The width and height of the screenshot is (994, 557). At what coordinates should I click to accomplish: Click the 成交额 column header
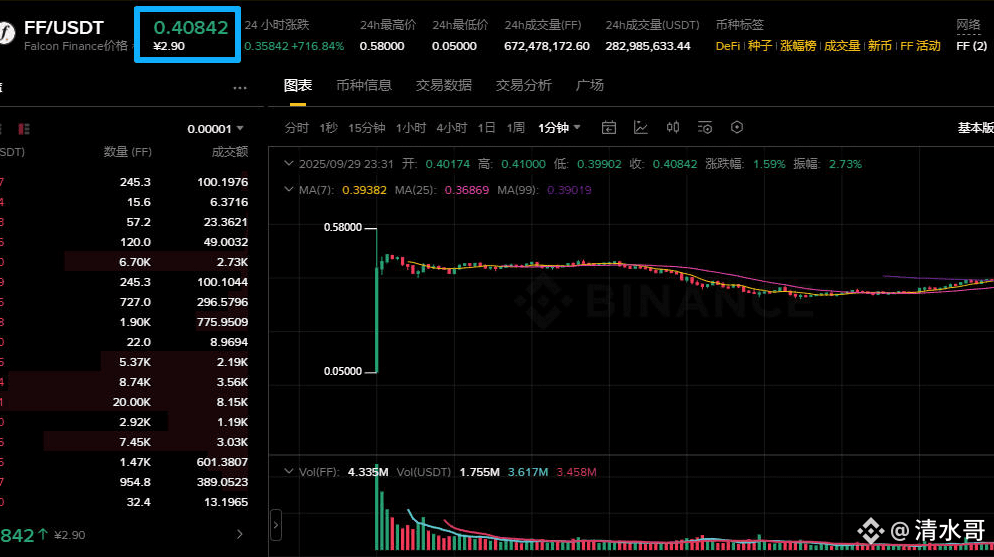229,152
